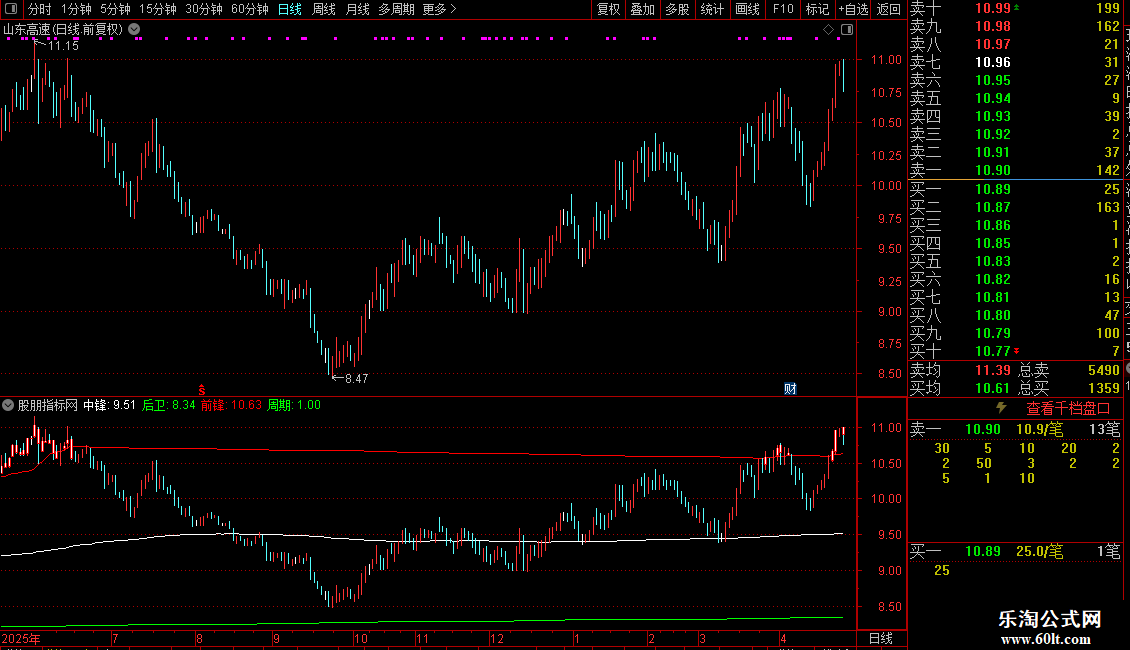Open the 画线 drawing tools
This screenshot has width=1130, height=650.
pyautogui.click(x=747, y=9)
